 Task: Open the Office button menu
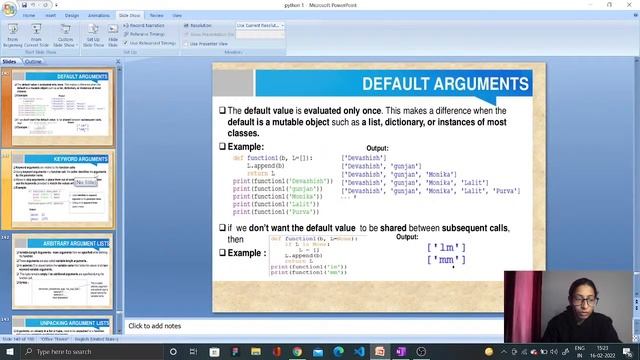coord(9,9)
